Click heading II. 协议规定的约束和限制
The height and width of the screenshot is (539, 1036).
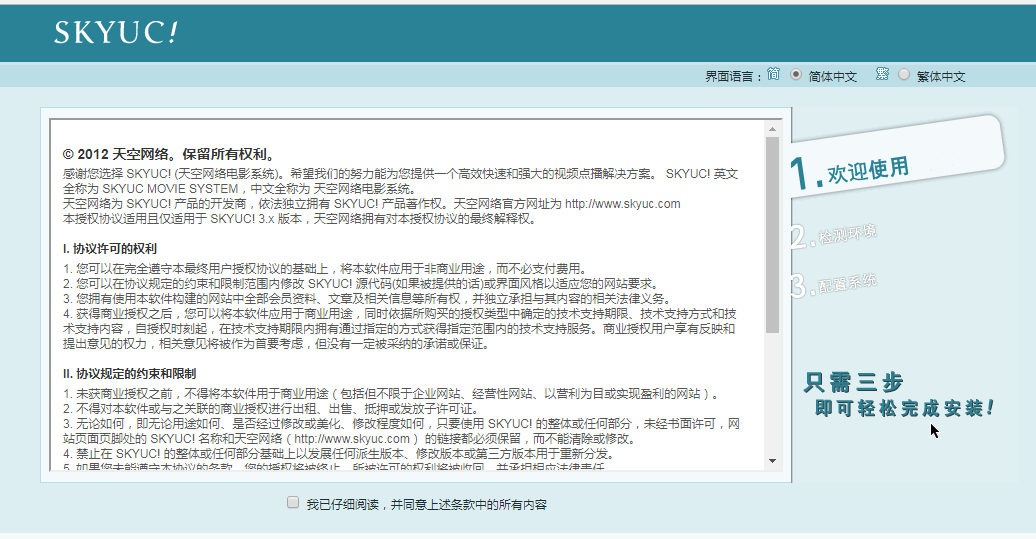(130, 374)
